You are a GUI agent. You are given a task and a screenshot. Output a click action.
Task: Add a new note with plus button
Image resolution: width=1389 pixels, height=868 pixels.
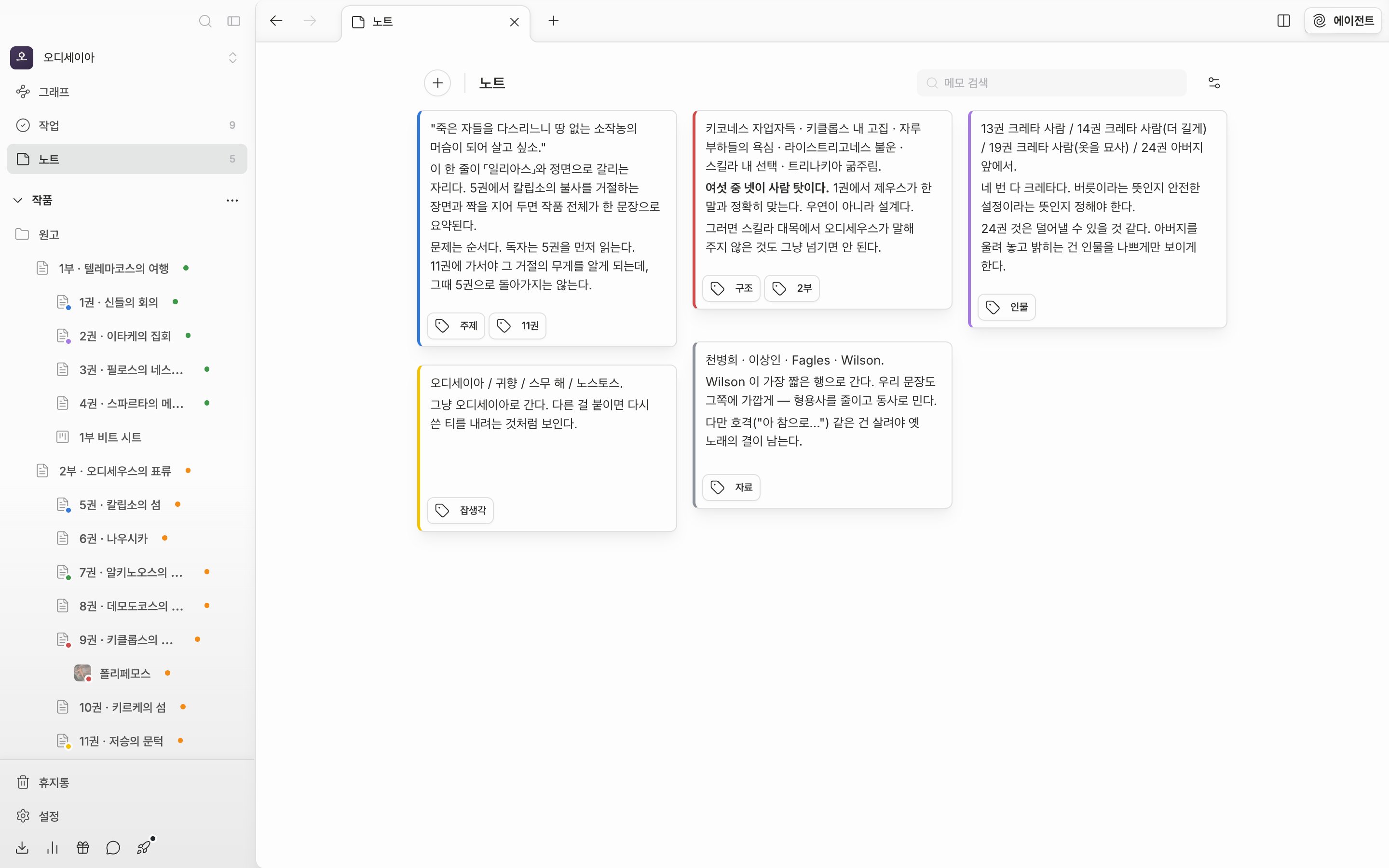[437, 82]
